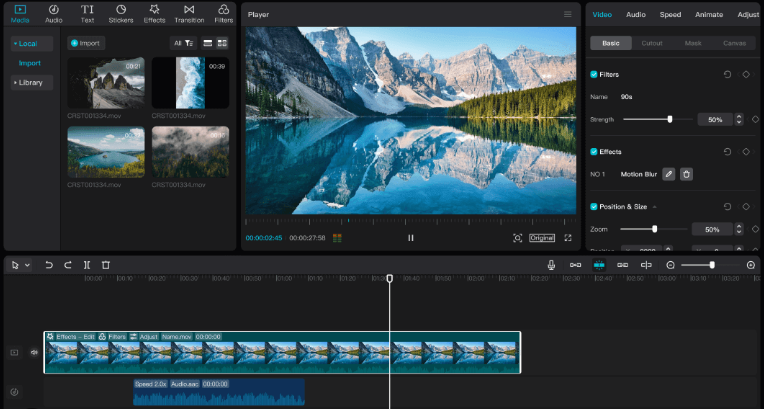Click the split clip tool in timeline toolbar

click(87, 265)
